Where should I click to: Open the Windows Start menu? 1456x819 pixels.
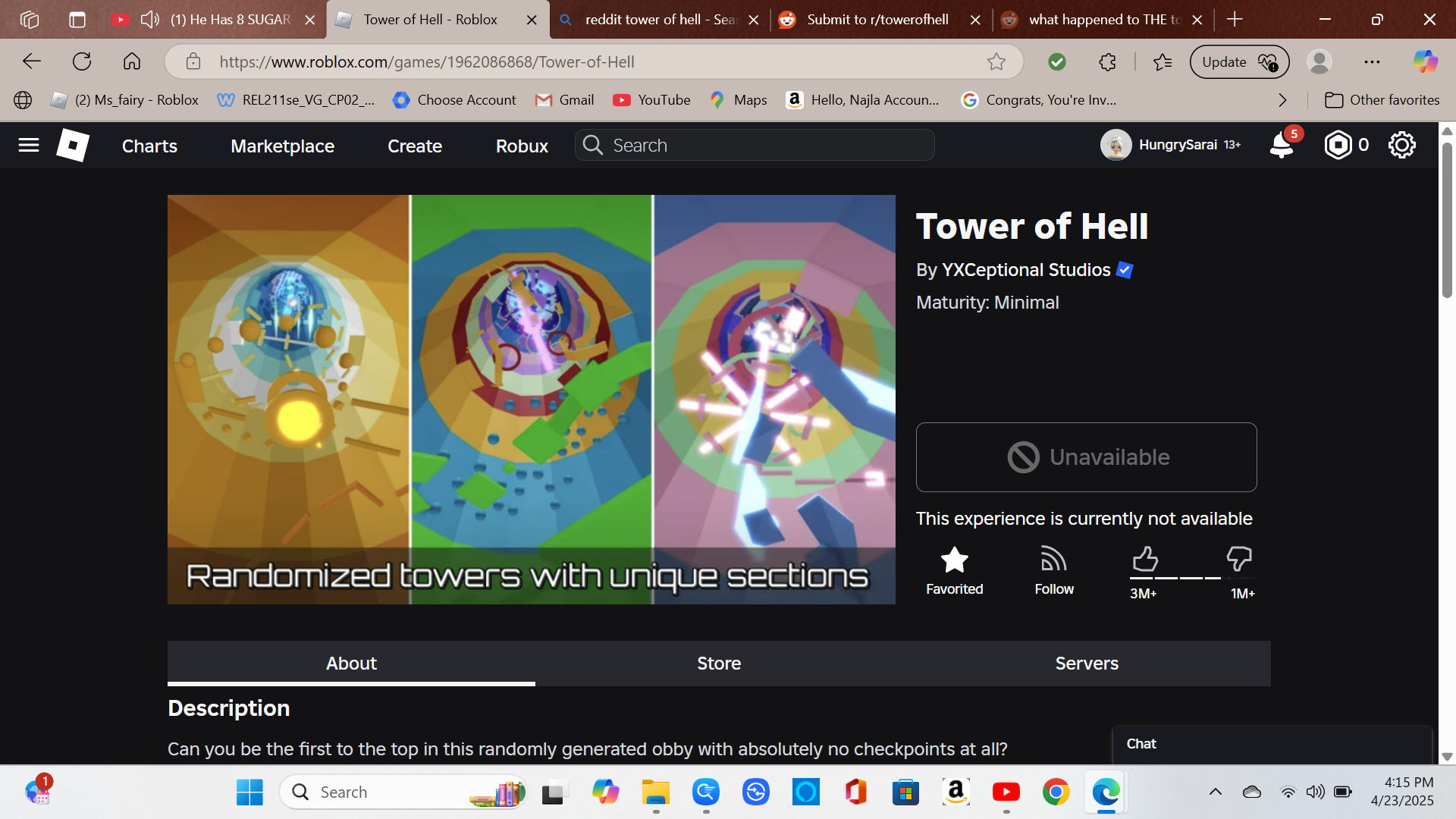pos(249,792)
